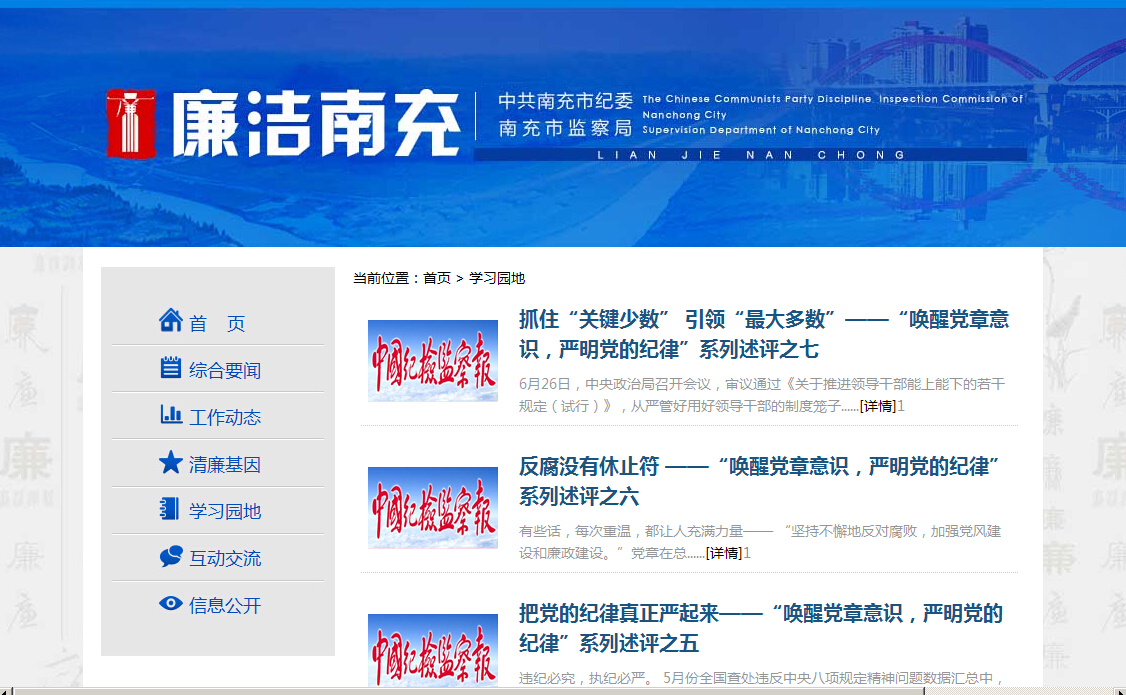Click 首页 in the breadcrumb path

coord(437,278)
